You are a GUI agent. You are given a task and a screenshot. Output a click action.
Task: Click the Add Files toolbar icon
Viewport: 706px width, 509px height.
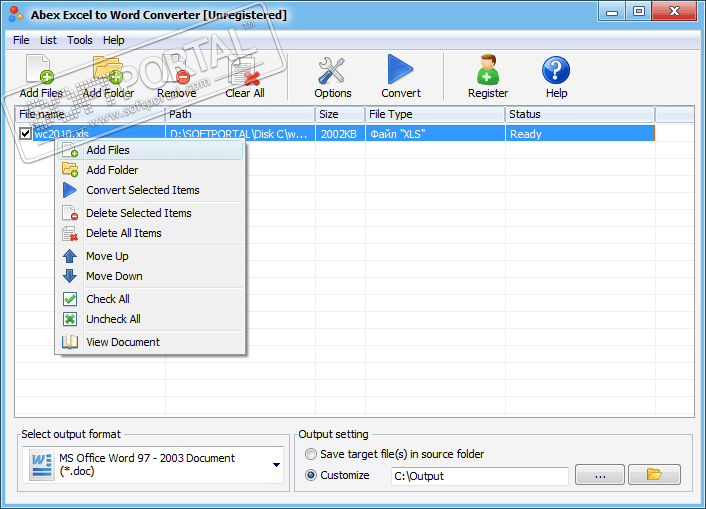point(40,70)
